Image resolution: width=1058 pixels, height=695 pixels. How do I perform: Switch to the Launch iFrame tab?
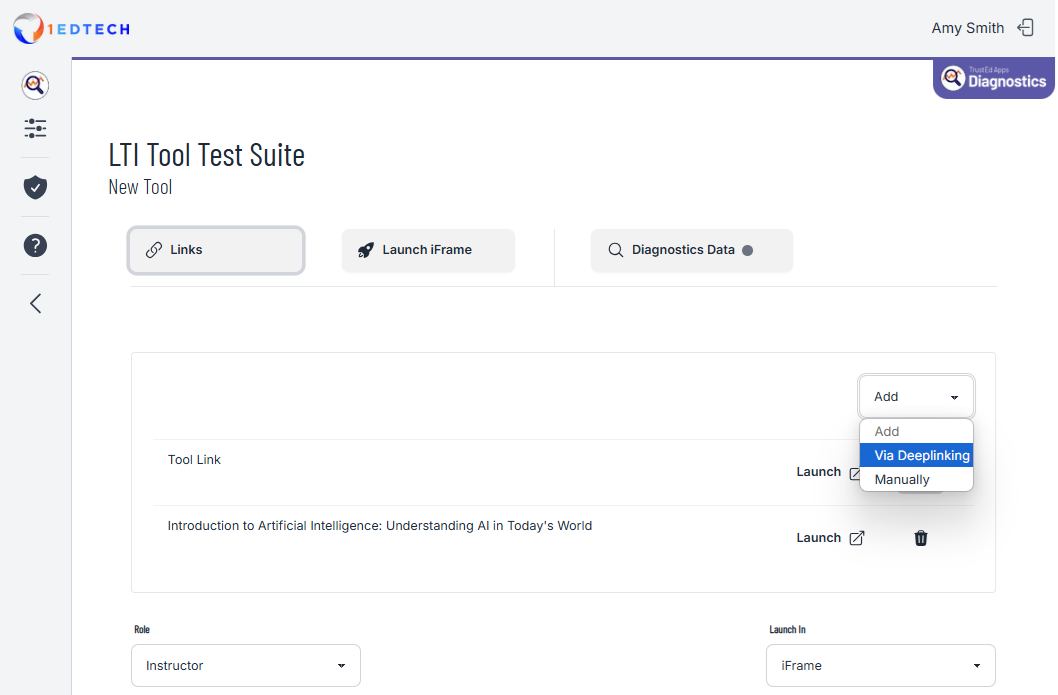tap(428, 250)
